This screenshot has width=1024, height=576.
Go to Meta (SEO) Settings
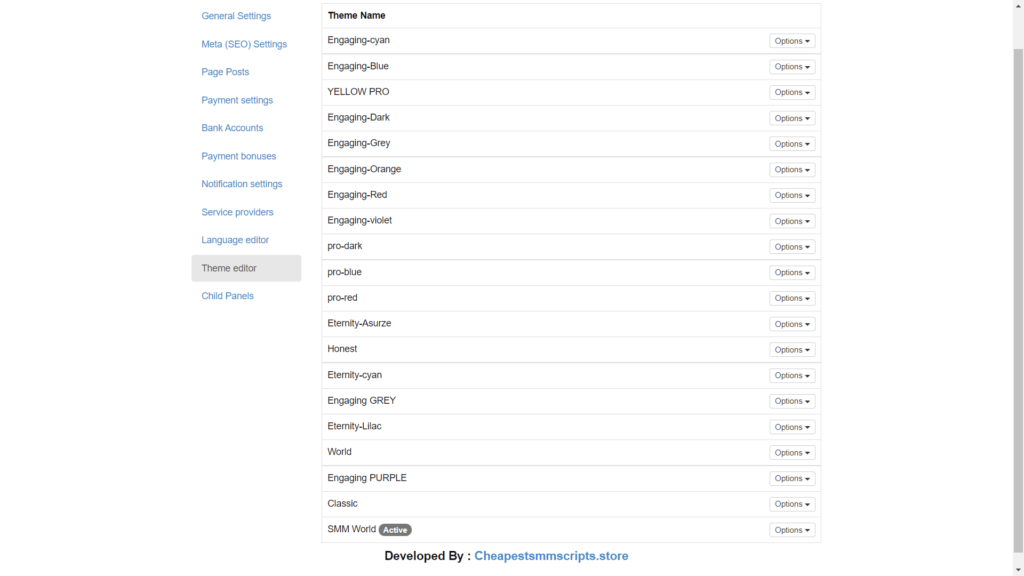[x=244, y=44]
